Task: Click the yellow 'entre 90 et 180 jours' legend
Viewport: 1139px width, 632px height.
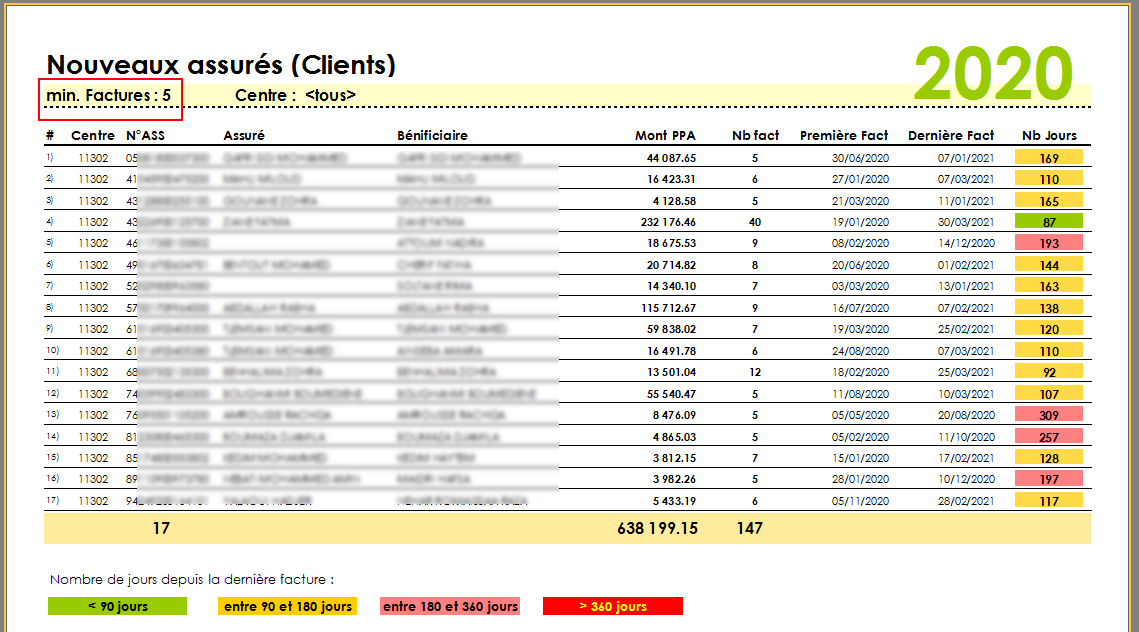Action: (x=287, y=606)
